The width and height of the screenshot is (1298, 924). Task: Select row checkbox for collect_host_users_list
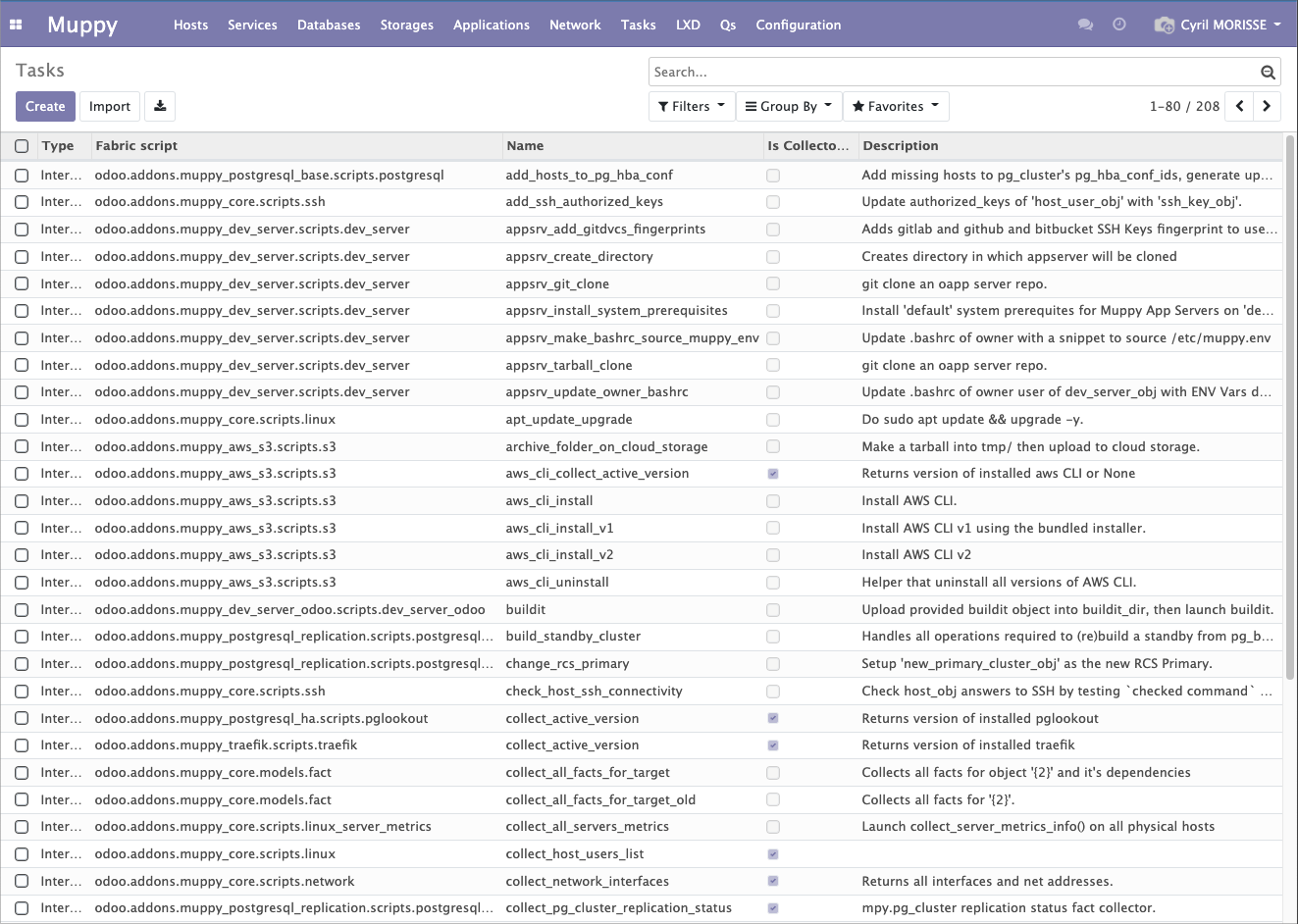click(22, 854)
